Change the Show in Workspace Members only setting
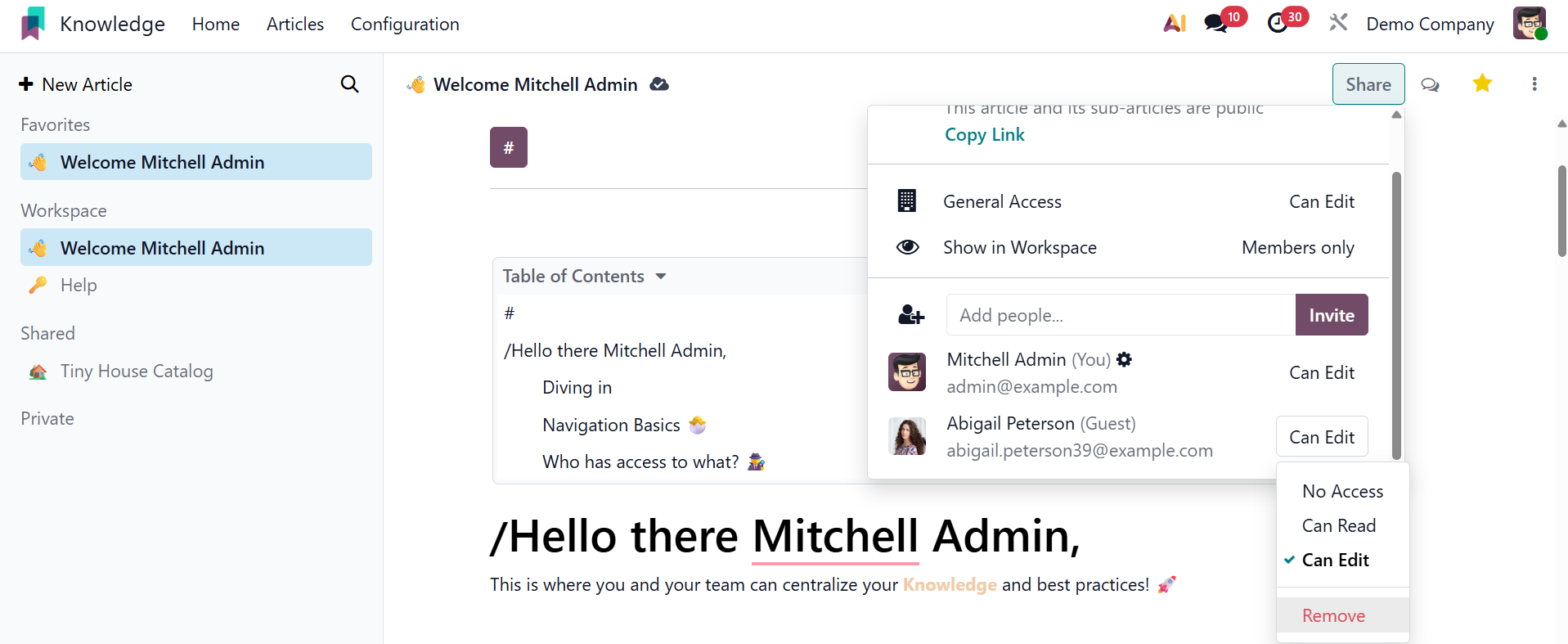This screenshot has height=644, width=1568. pyautogui.click(x=1297, y=247)
